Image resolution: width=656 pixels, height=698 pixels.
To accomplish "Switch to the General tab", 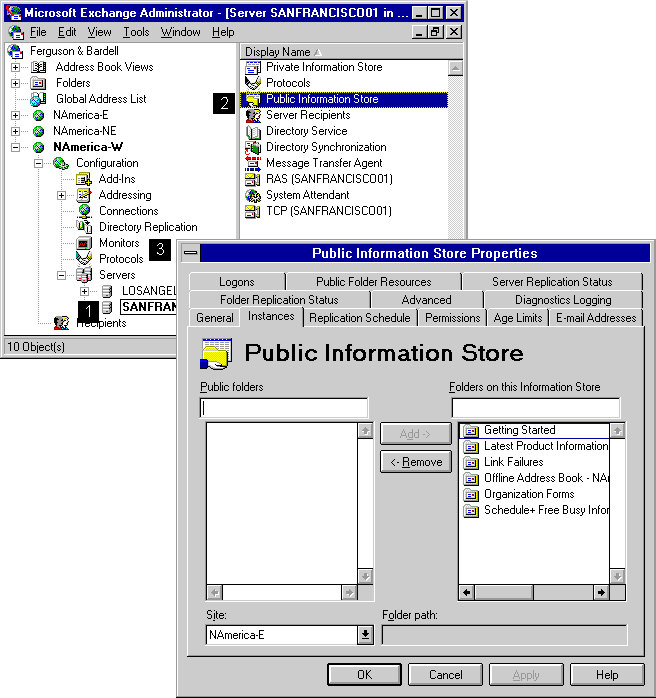I will click(215, 318).
